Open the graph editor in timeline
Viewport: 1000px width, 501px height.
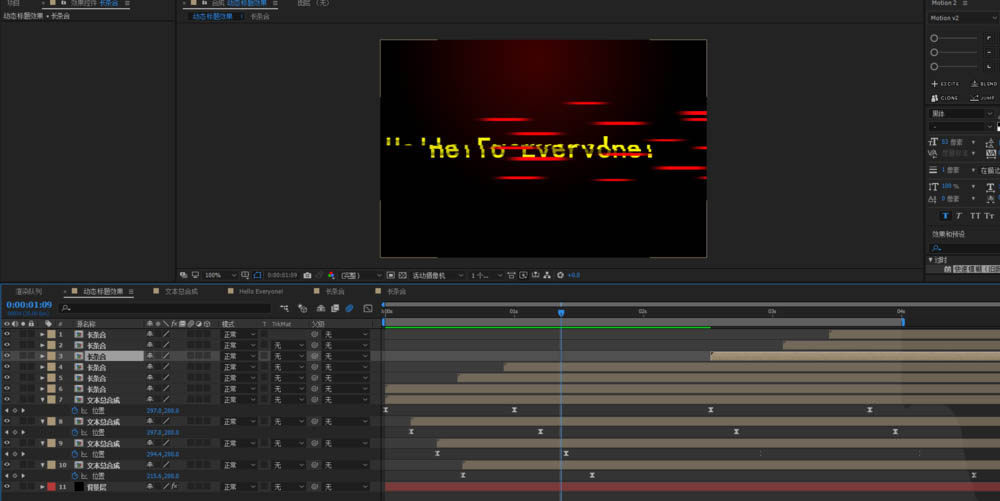pos(368,309)
